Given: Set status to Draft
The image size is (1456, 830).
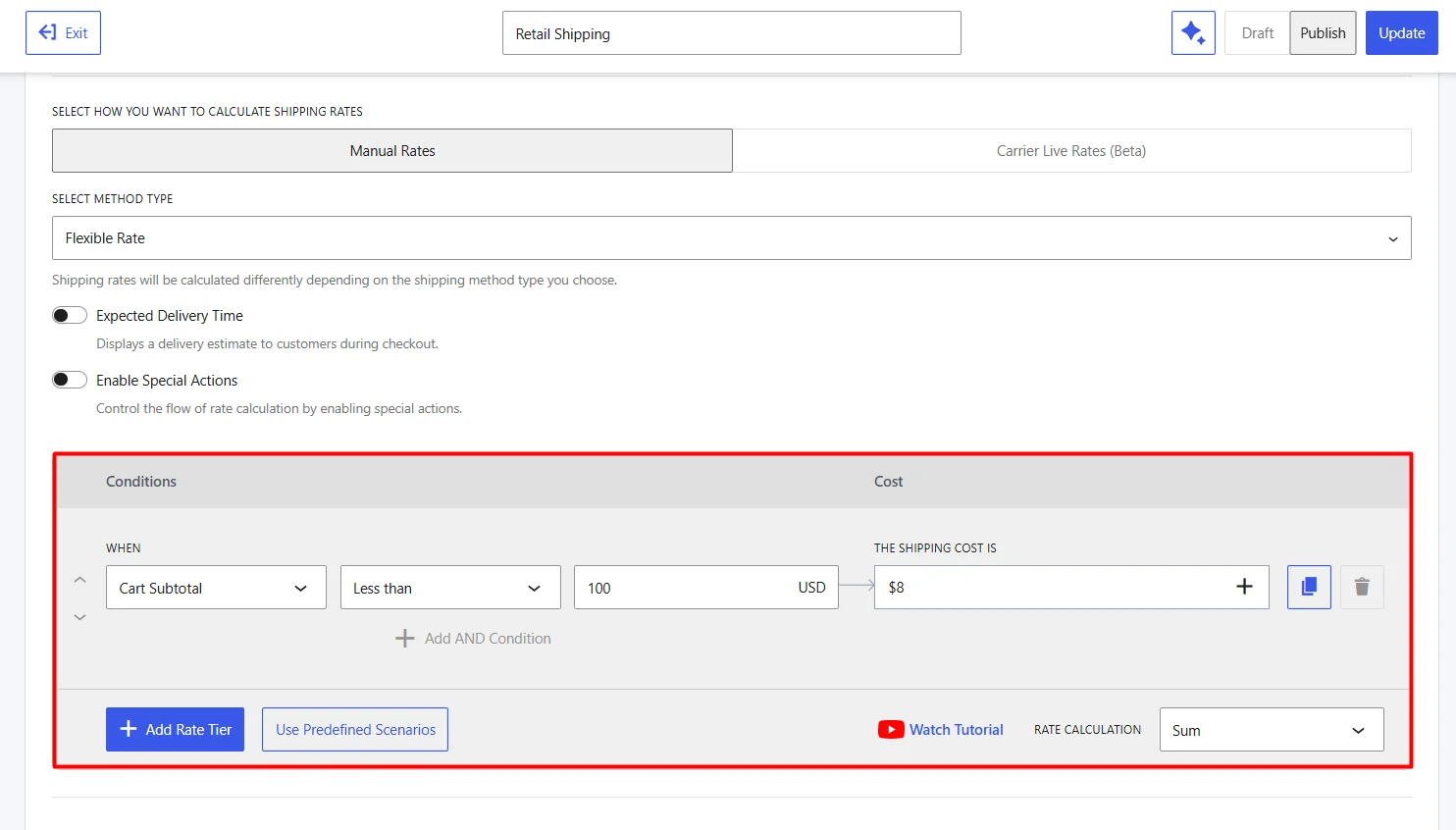Looking at the screenshot, I should pyautogui.click(x=1257, y=32).
